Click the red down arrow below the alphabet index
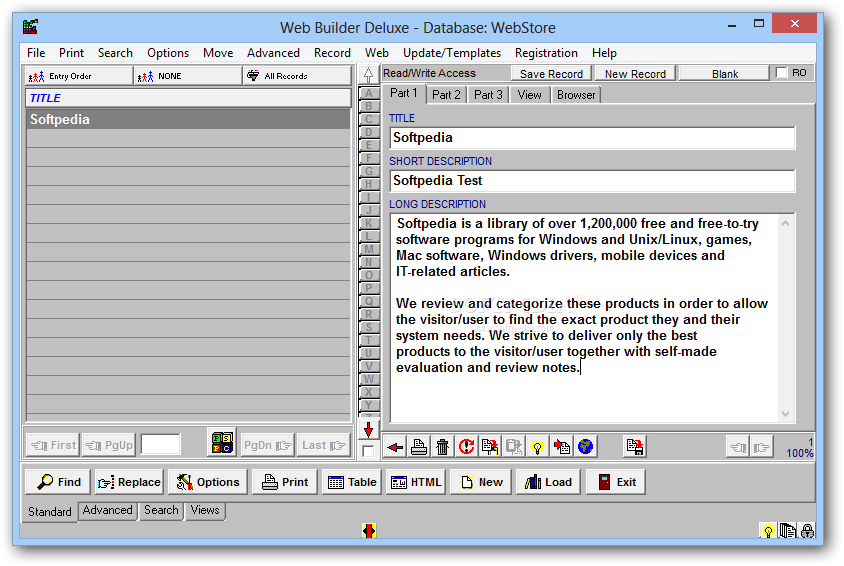 click(x=369, y=430)
